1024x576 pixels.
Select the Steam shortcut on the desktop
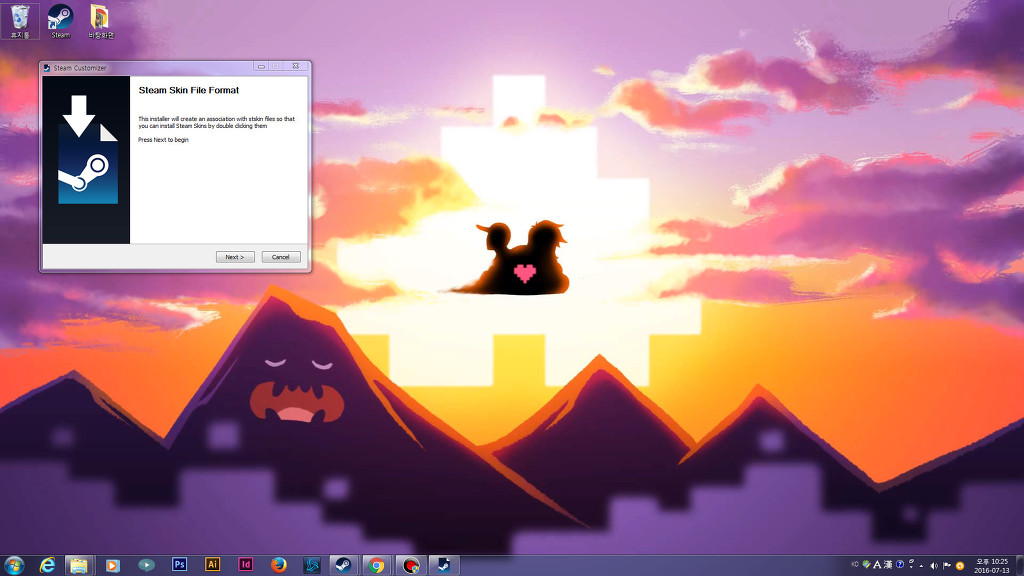(x=61, y=20)
